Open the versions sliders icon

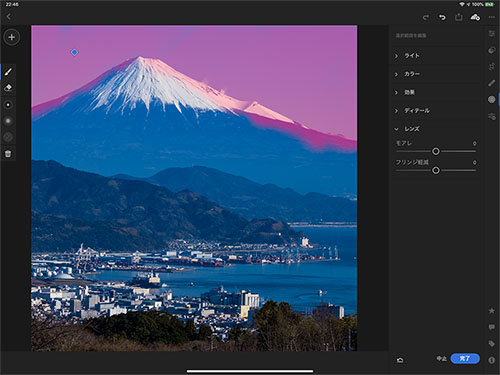(492, 116)
